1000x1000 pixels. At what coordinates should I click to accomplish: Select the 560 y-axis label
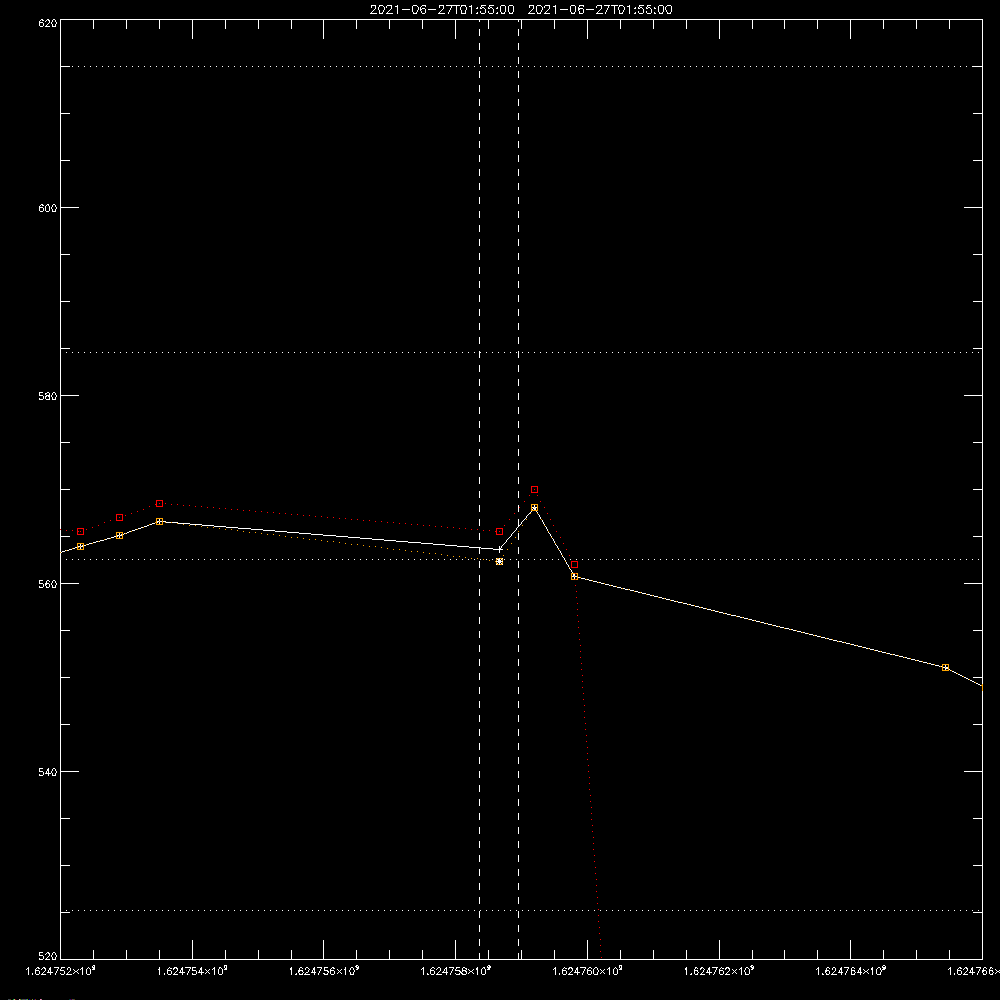(48, 584)
